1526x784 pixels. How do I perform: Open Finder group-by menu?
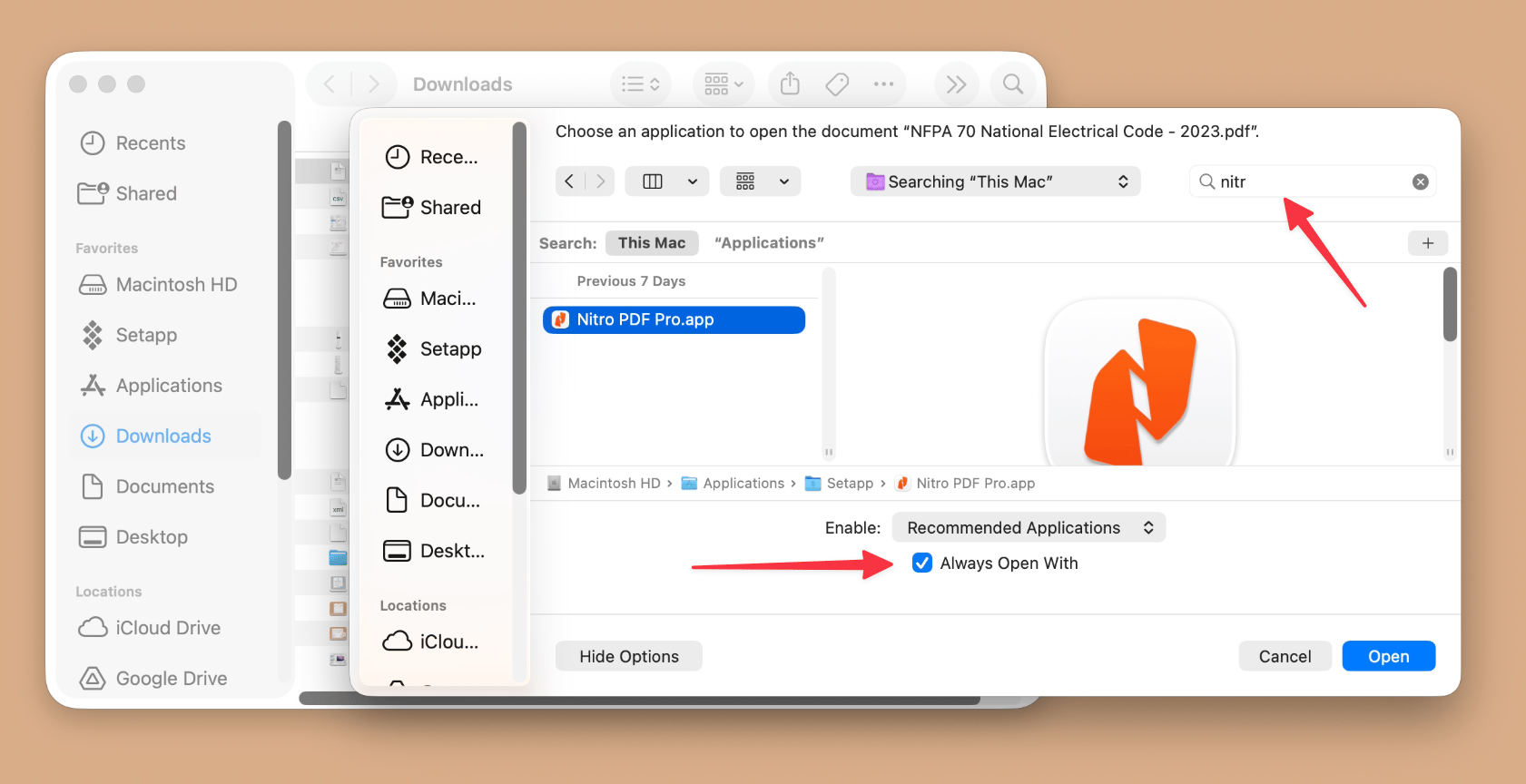pyautogui.click(x=724, y=84)
